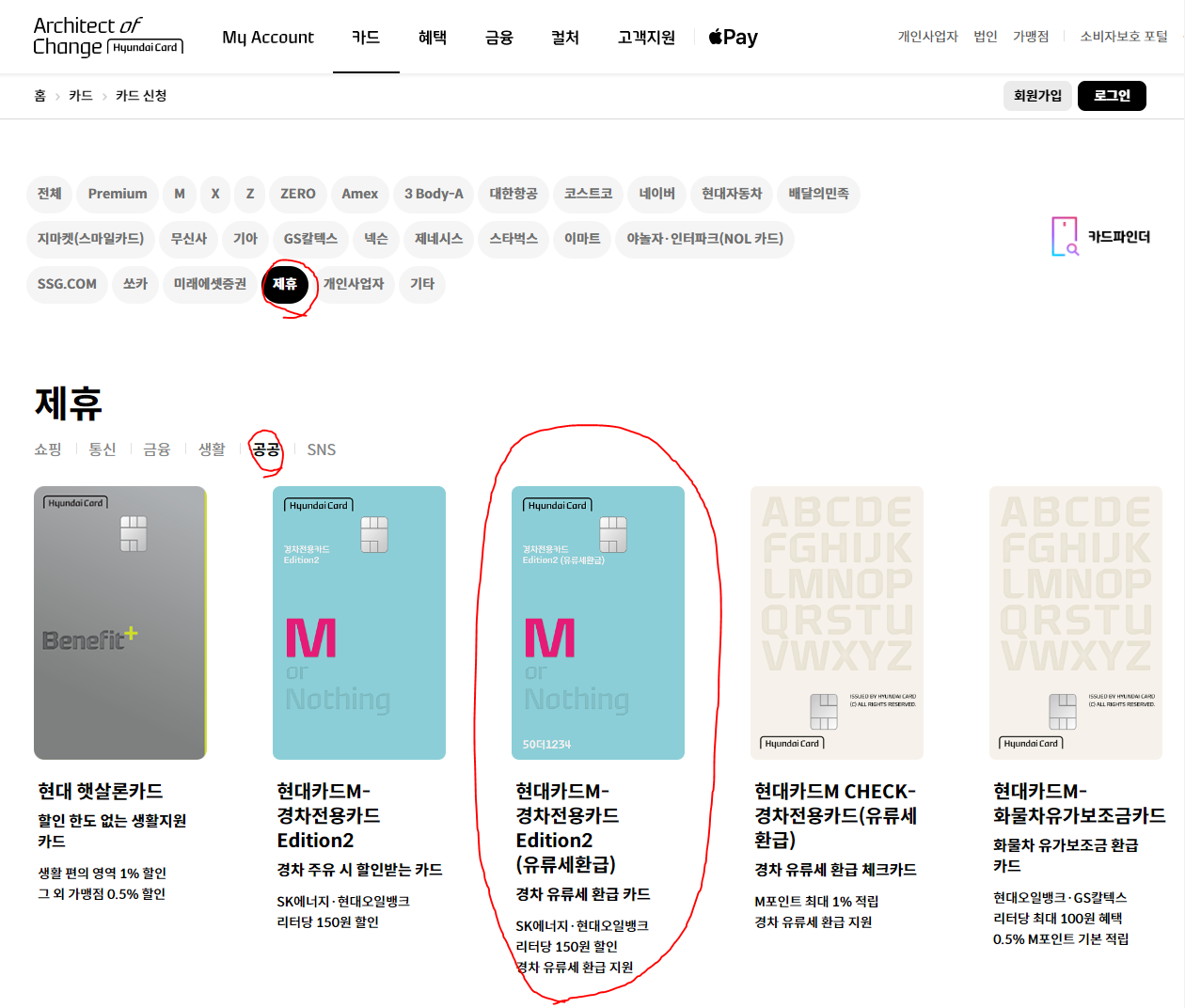Go to 법인 site link
This screenshot has height=1008, width=1185.
point(986,37)
